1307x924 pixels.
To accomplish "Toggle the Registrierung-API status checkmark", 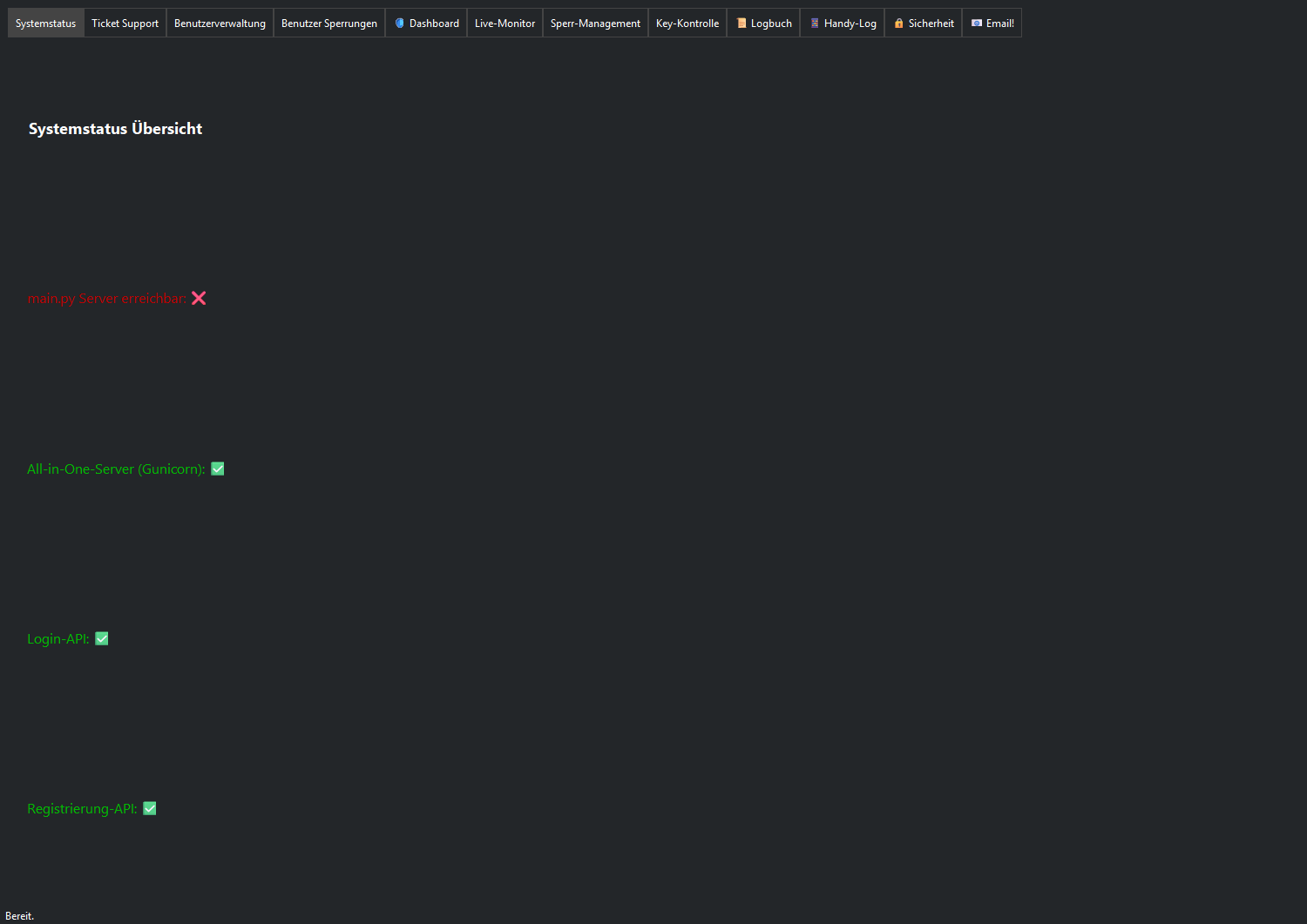I will [149, 808].
